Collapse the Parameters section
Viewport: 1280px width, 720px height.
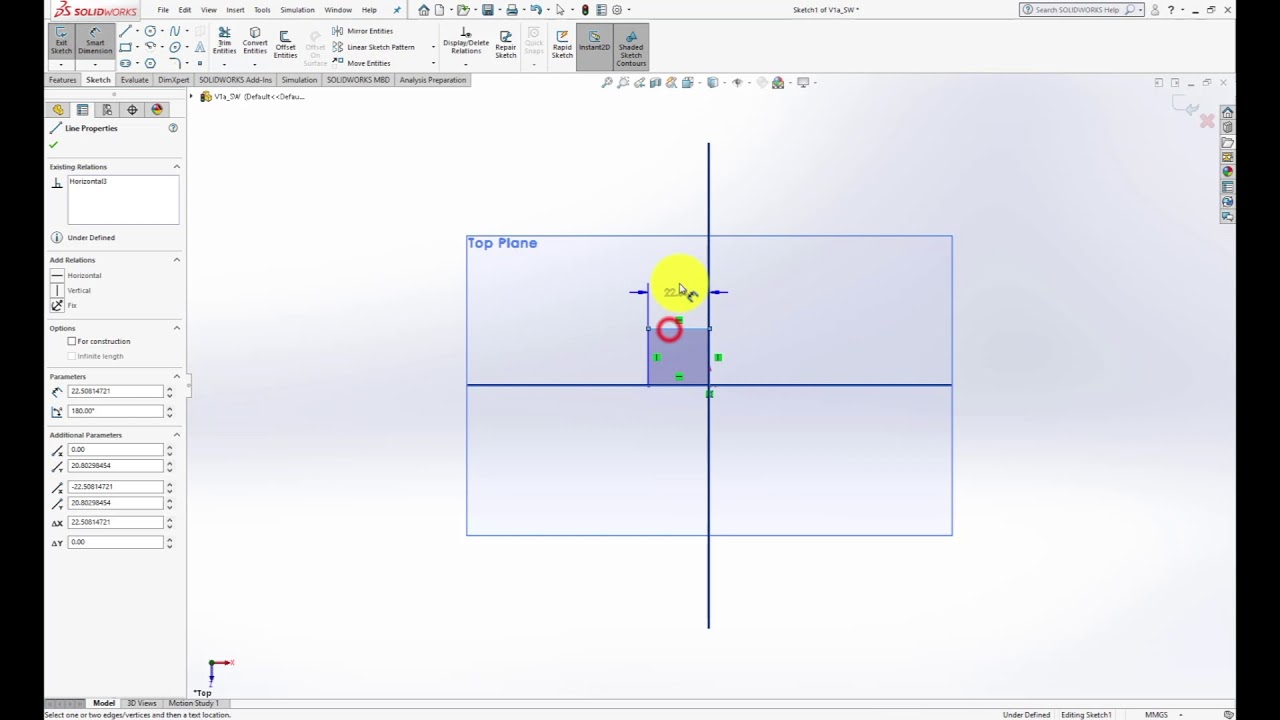[177, 377]
